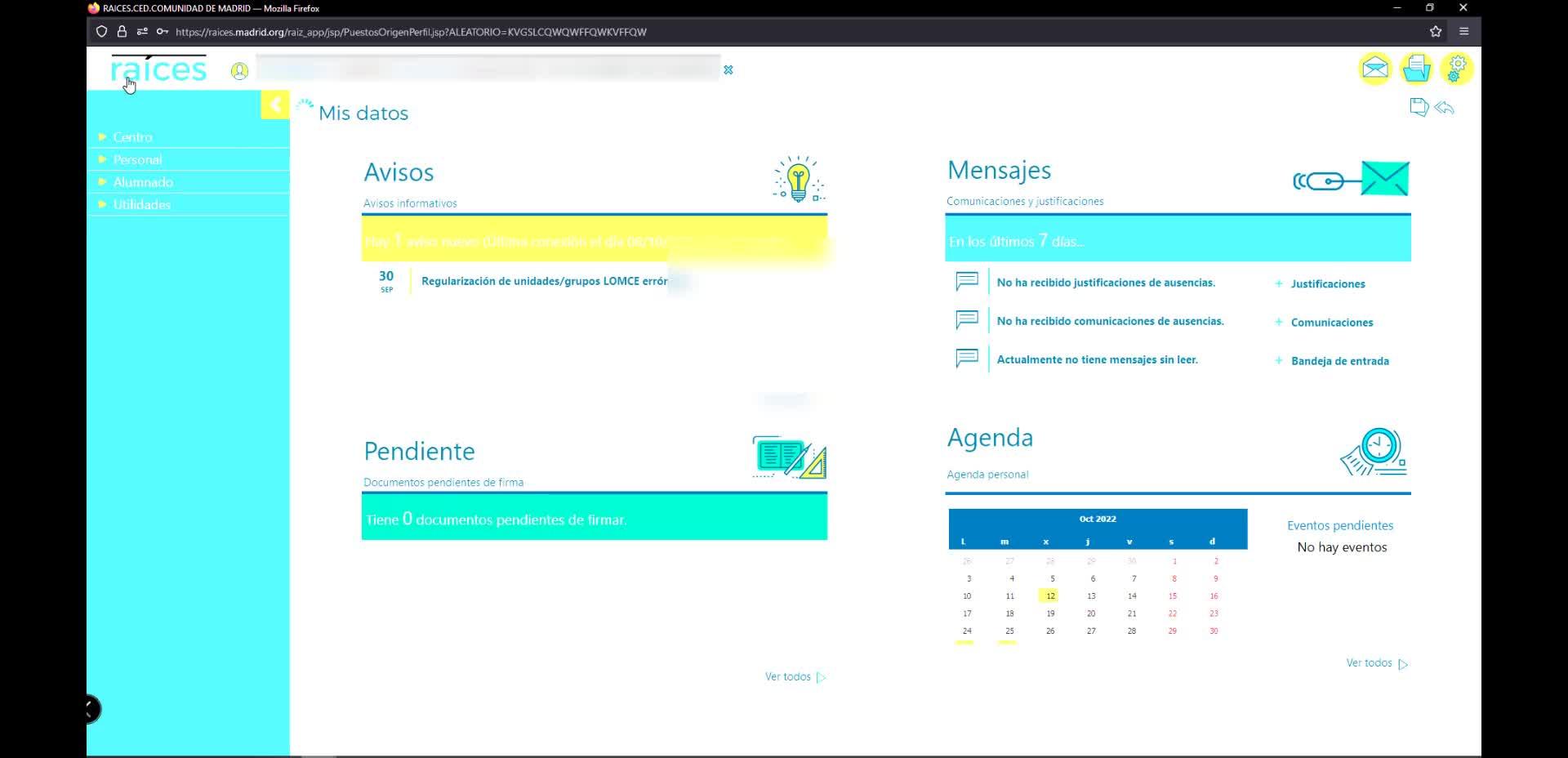Click the Oct 2022 calendar header
This screenshot has height=758, width=1568.
point(1098,519)
